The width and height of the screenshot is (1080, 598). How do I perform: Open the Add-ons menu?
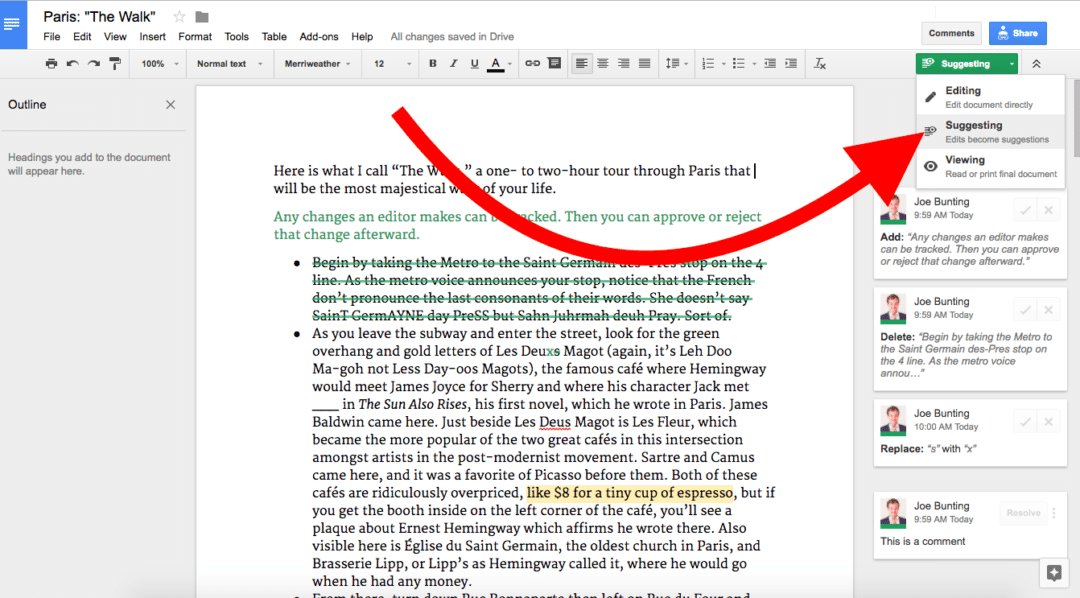[x=319, y=36]
